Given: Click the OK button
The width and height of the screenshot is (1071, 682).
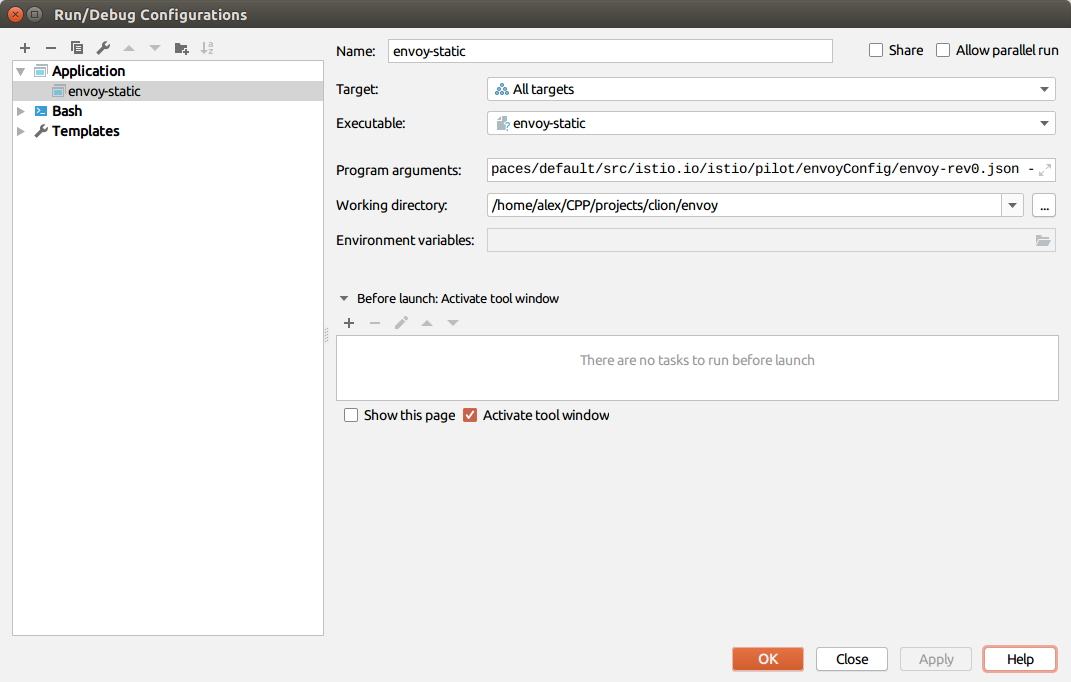Looking at the screenshot, I should point(767,658).
